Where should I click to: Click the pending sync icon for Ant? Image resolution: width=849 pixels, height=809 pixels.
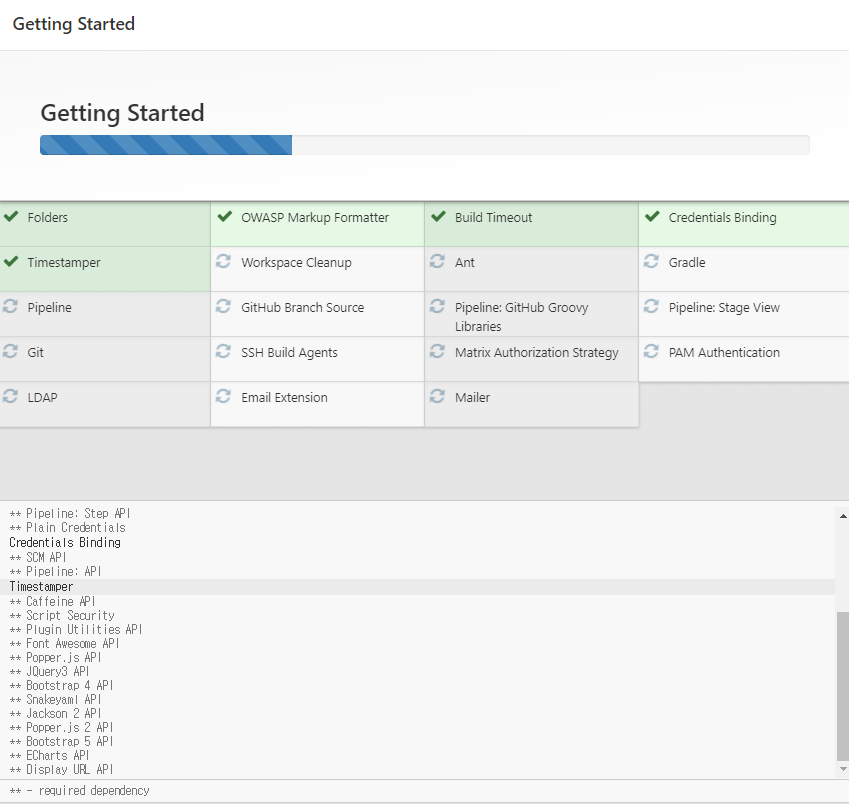(x=437, y=262)
